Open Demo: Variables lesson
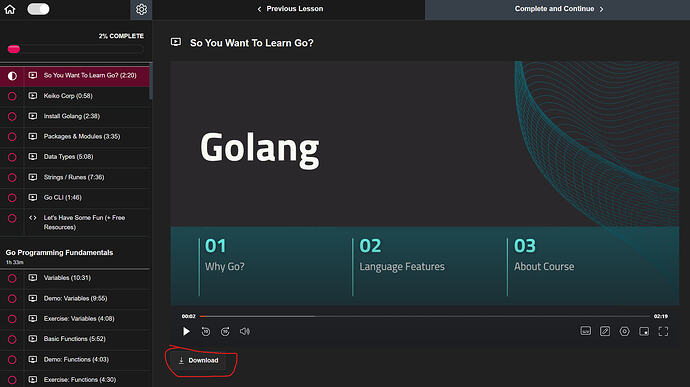Screen dimensions: 690x387 click(75, 299)
